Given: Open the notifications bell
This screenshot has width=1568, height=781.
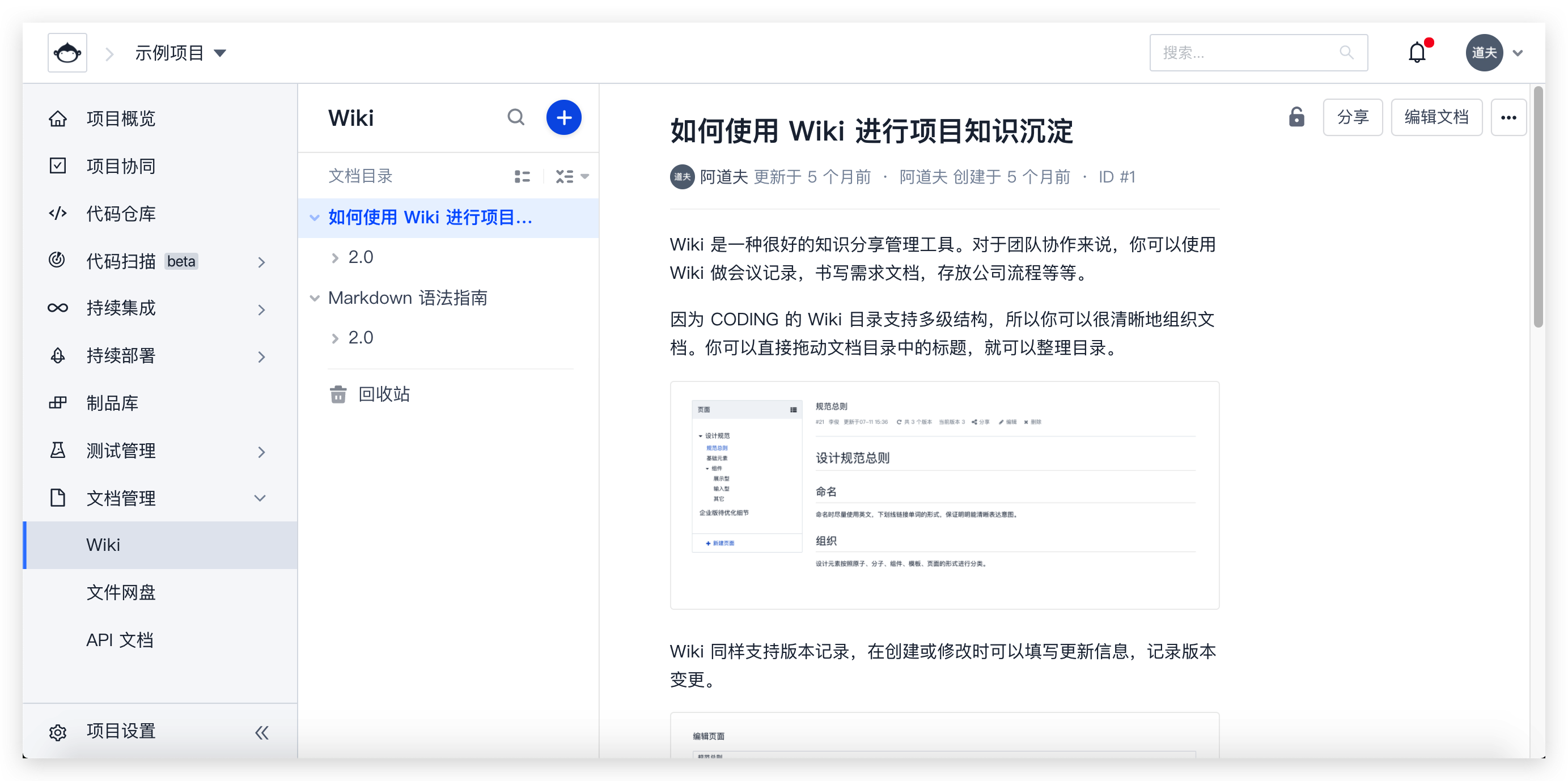Looking at the screenshot, I should [x=1417, y=53].
